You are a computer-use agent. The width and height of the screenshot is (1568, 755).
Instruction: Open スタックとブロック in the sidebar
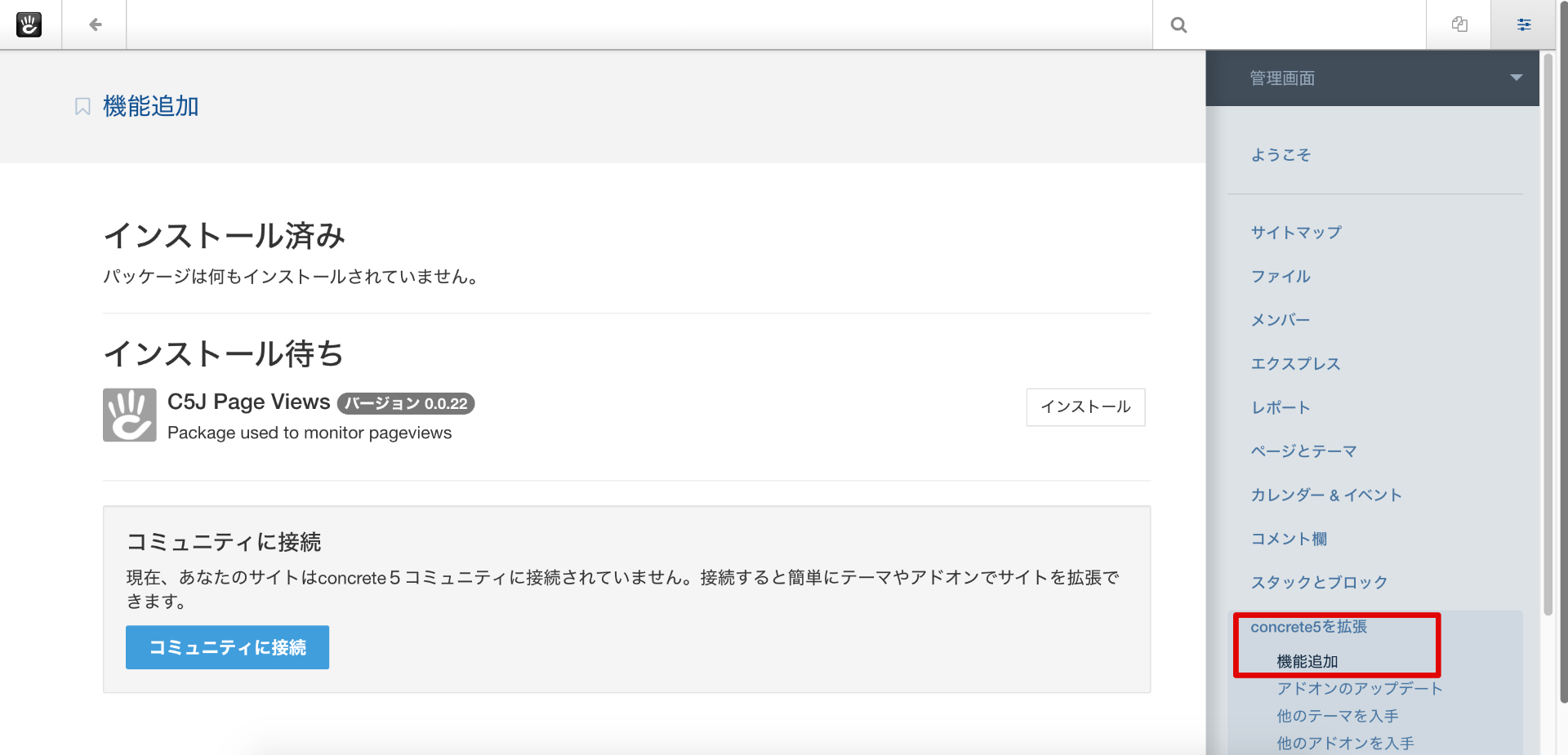click(1319, 583)
